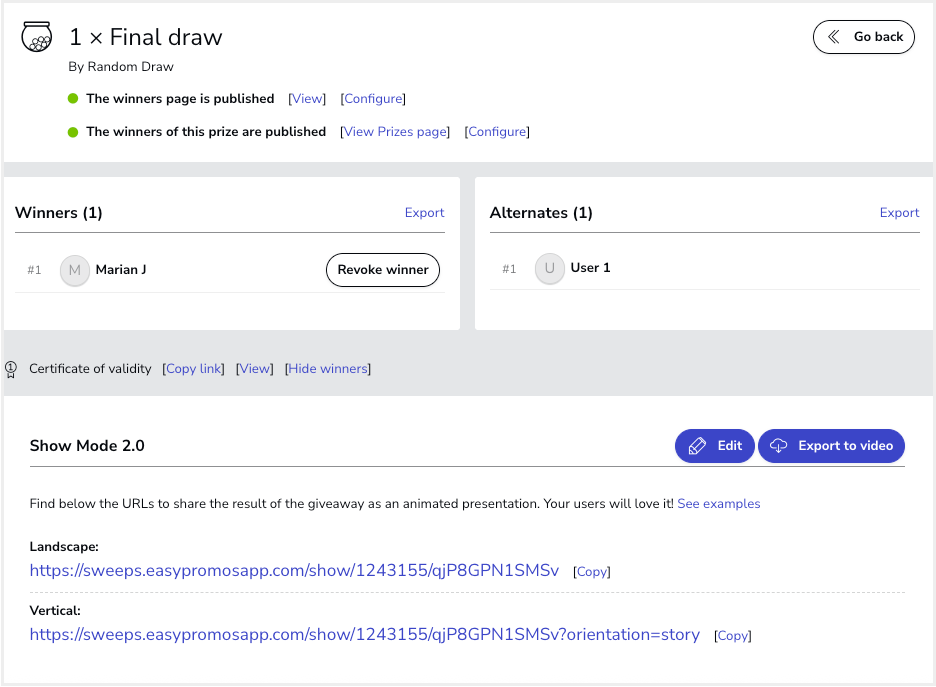
Task: Click the pencil icon on Edit button
Action: coord(697,446)
